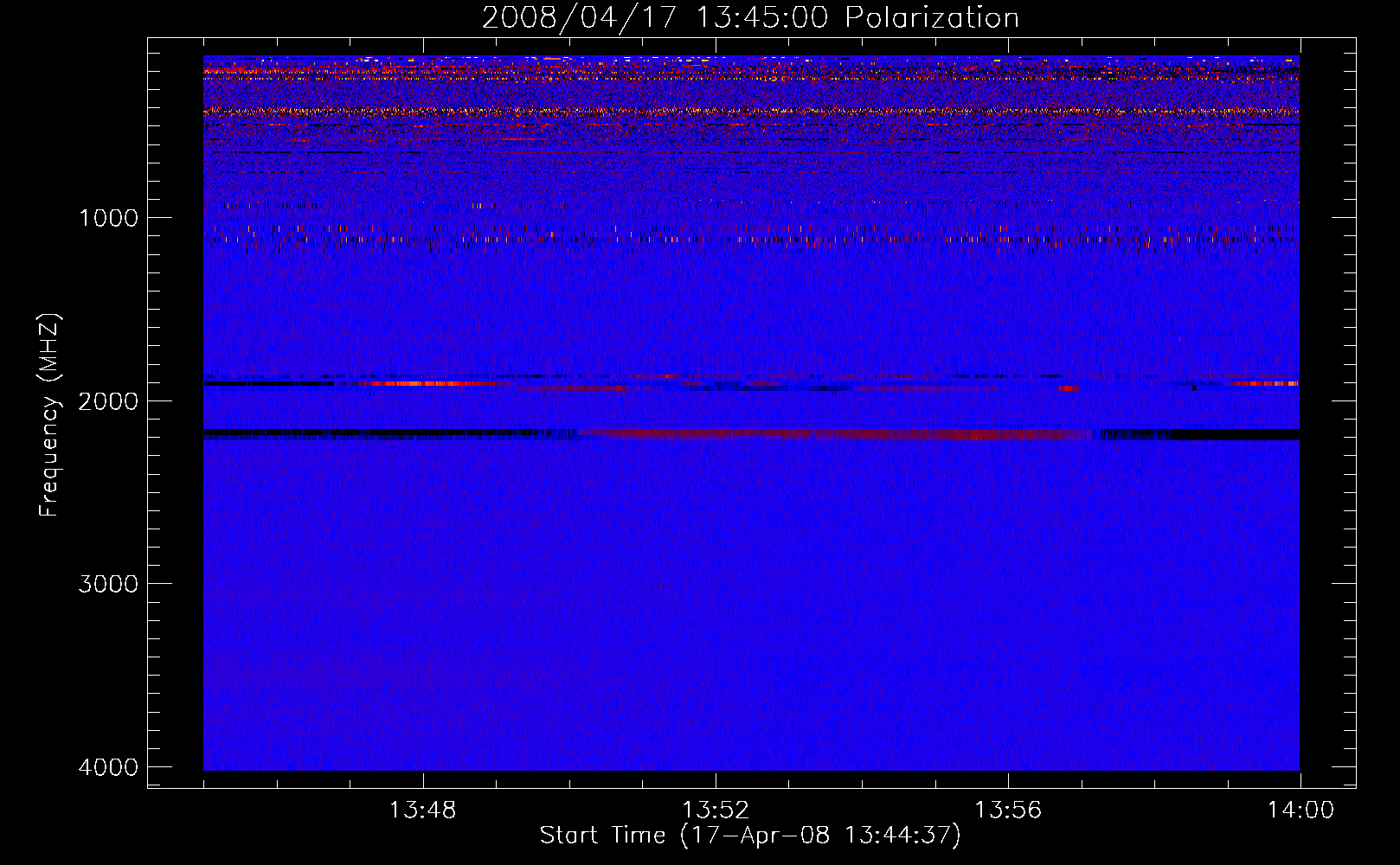Click the 13:56 time tick label
This screenshot has width=1400, height=865.
tap(1008, 811)
